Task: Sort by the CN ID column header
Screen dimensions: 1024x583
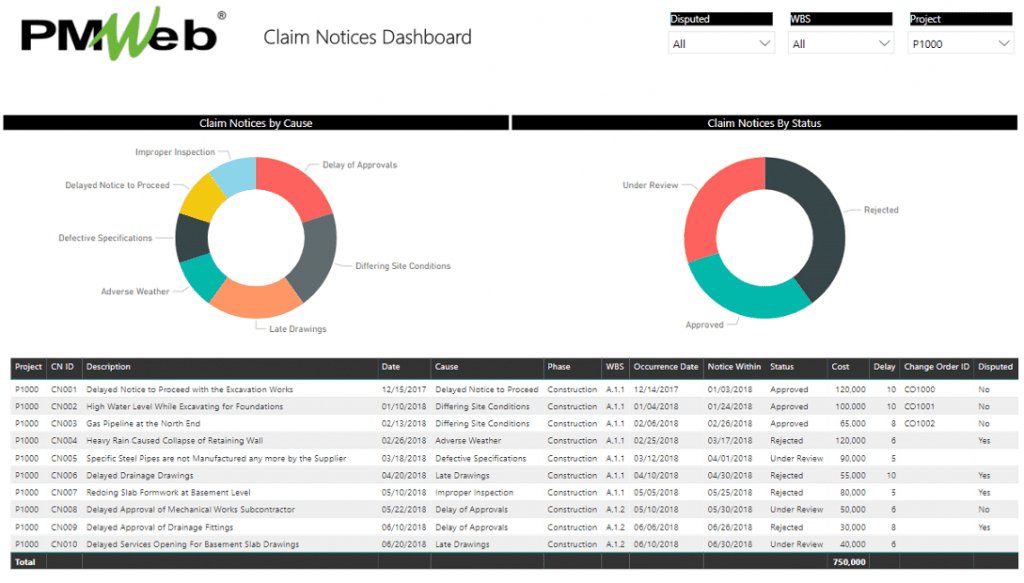Action: [62, 367]
